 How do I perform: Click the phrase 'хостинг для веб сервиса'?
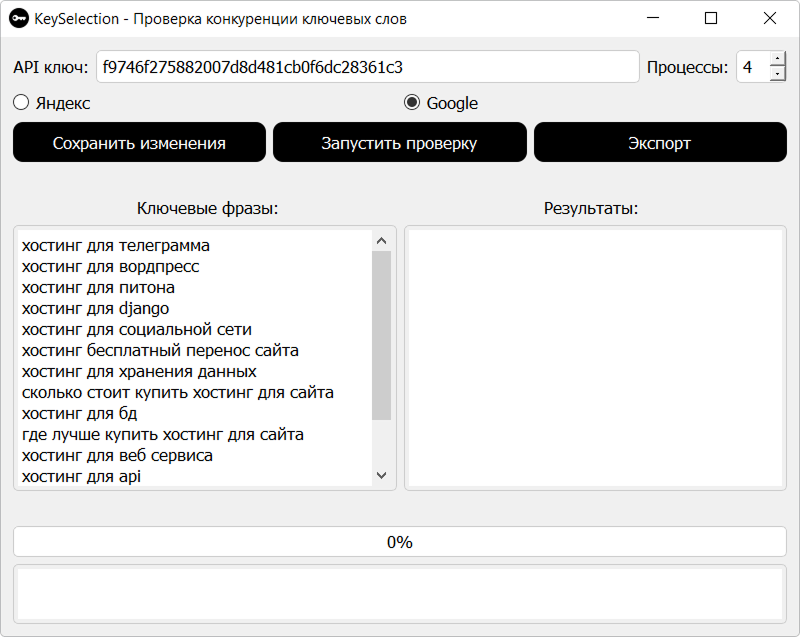(117, 455)
